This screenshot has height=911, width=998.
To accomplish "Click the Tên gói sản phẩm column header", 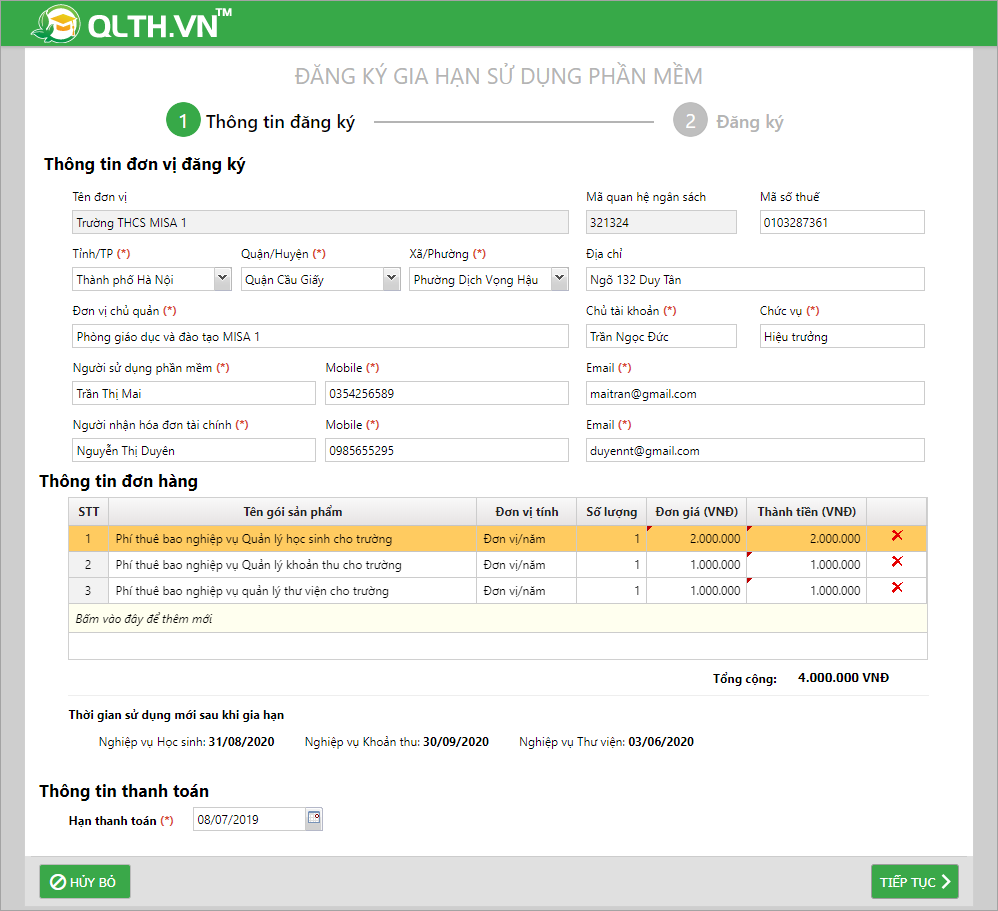I will [293, 512].
